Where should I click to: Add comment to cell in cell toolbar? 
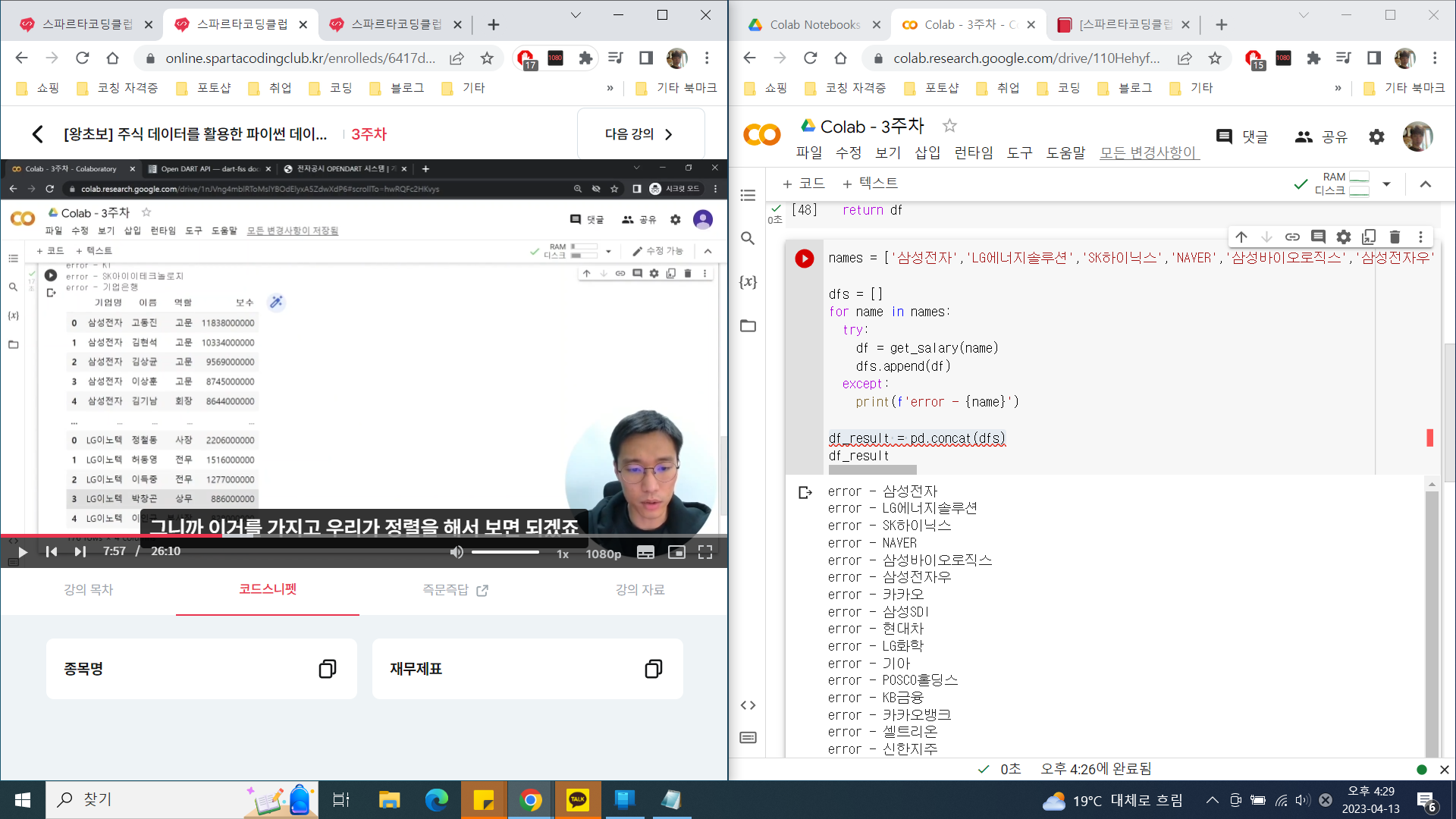1318,237
